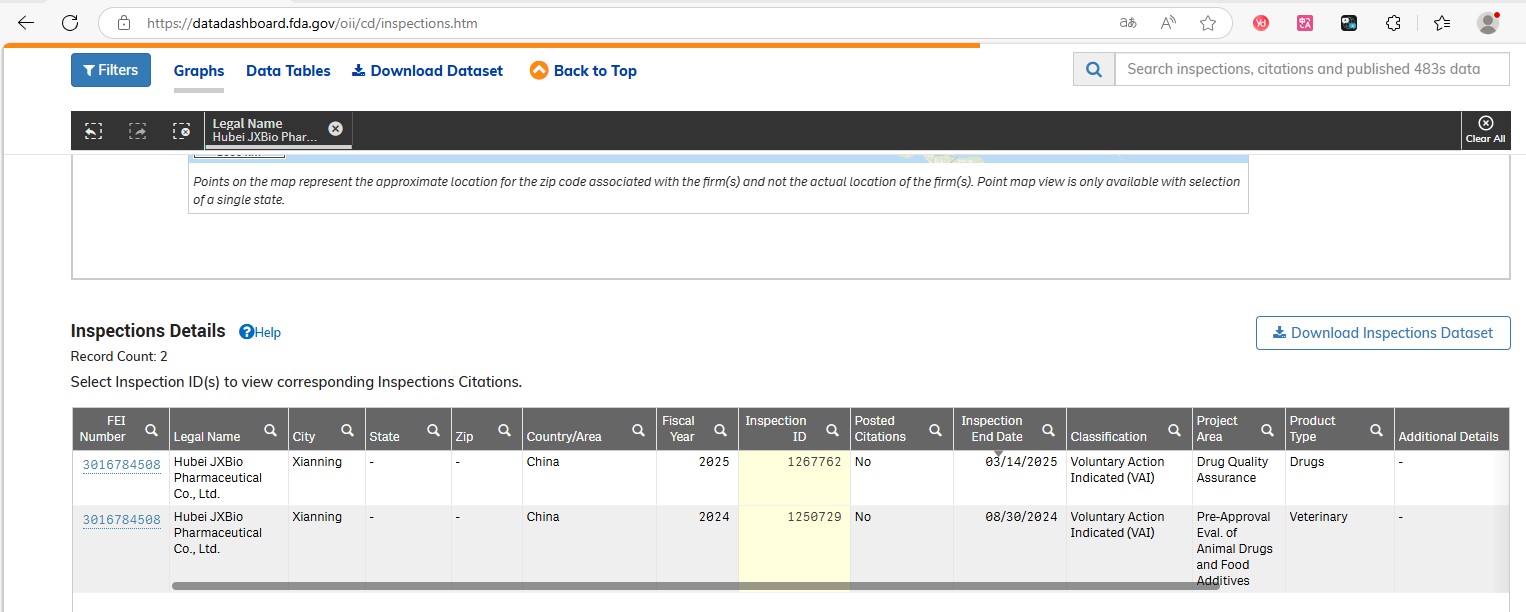Open the Help icon for Inspections Details
The image size is (1526, 612).
(x=260, y=332)
